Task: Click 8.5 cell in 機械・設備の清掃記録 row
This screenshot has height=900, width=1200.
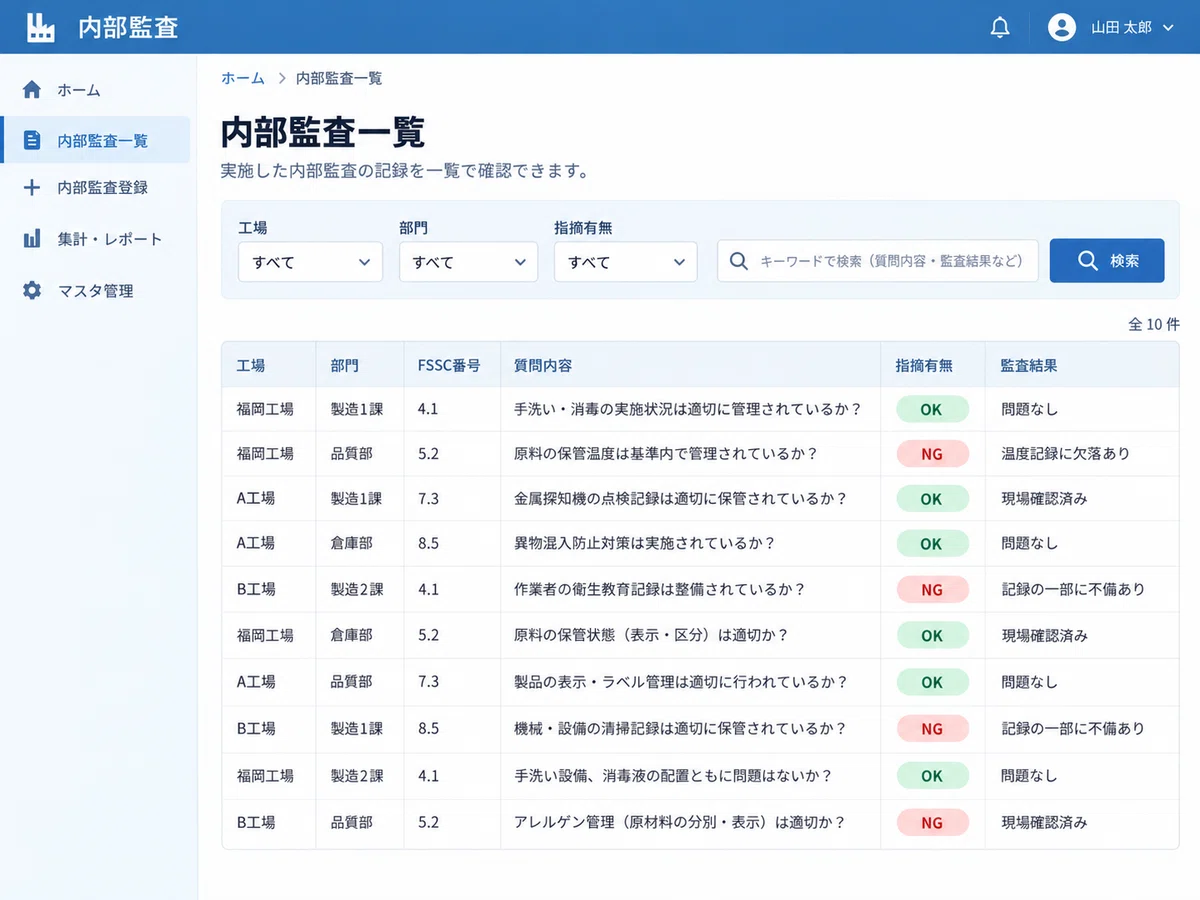Action: tap(428, 728)
